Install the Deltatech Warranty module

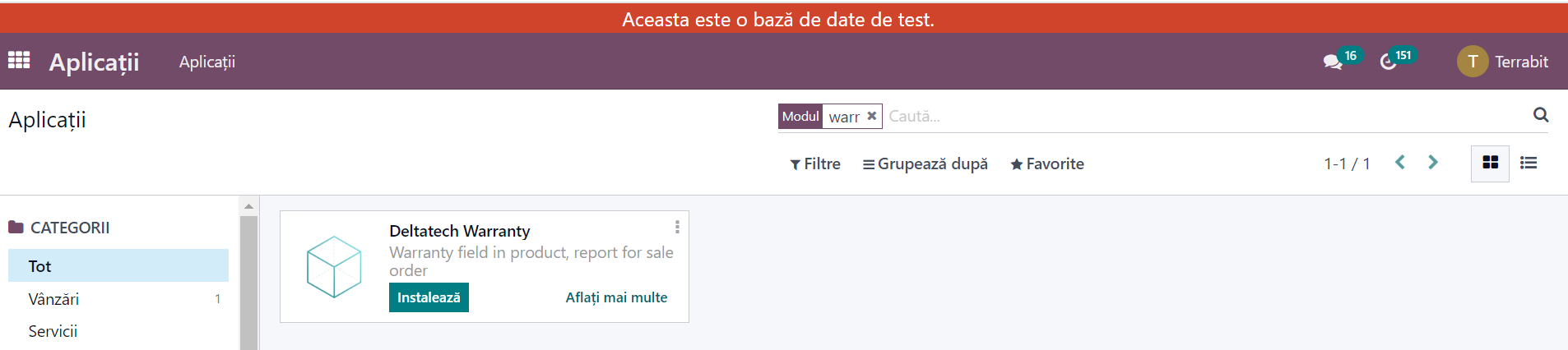pyautogui.click(x=429, y=297)
